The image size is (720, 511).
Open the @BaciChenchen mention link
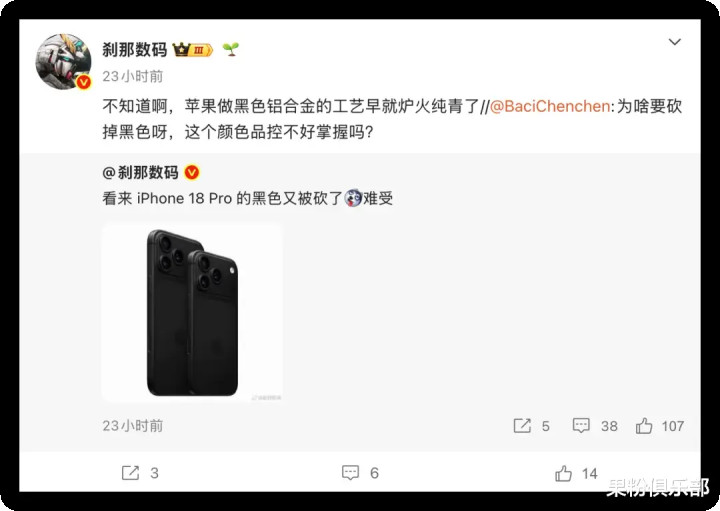[x=550, y=107]
